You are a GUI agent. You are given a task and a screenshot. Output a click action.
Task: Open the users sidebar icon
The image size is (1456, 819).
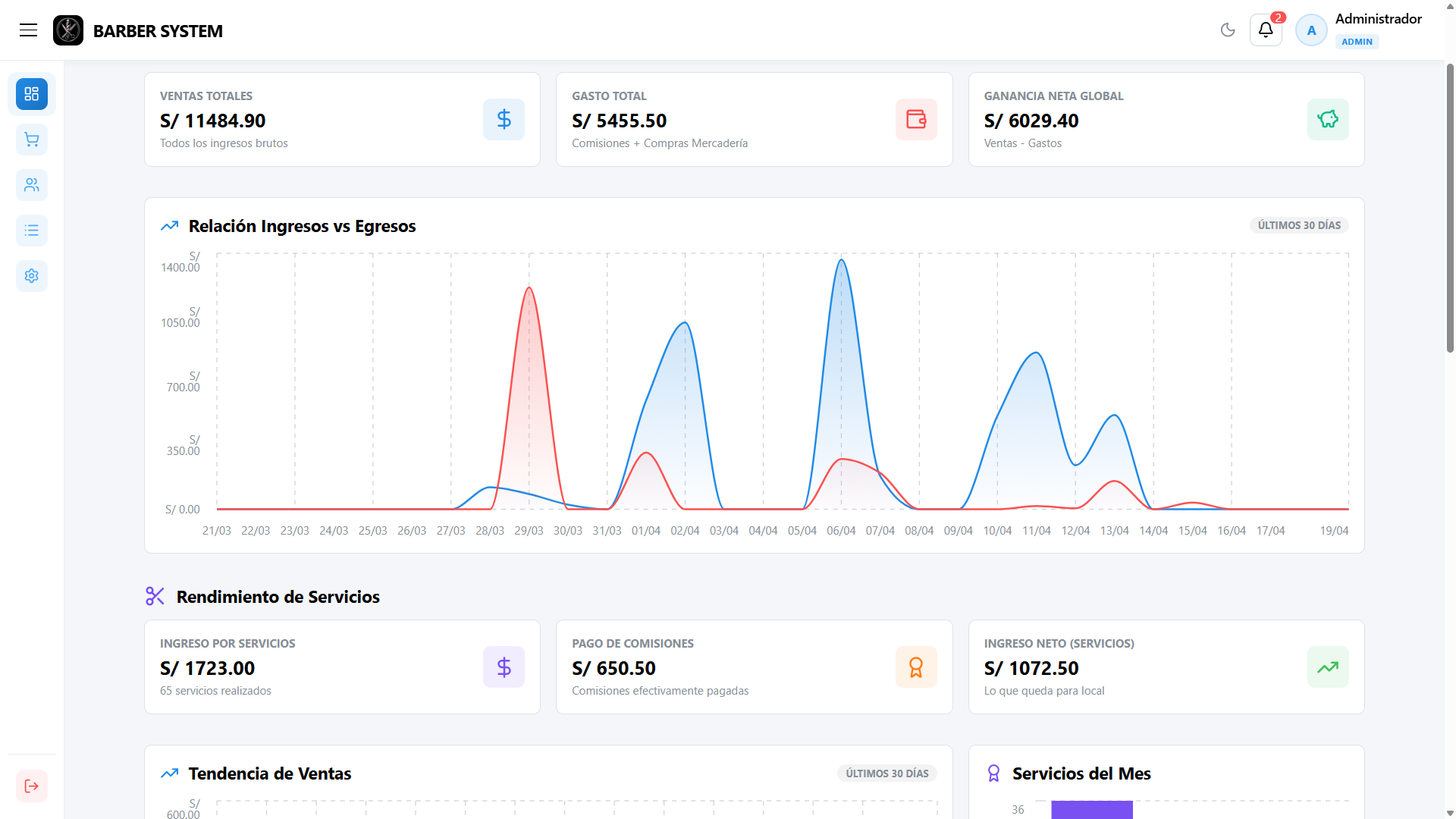click(x=32, y=185)
